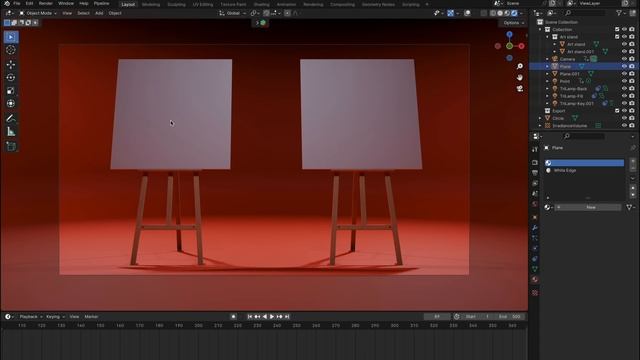This screenshot has height=360, width=640.
Task: Open the viewport Options dropdown
Action: [514, 23]
